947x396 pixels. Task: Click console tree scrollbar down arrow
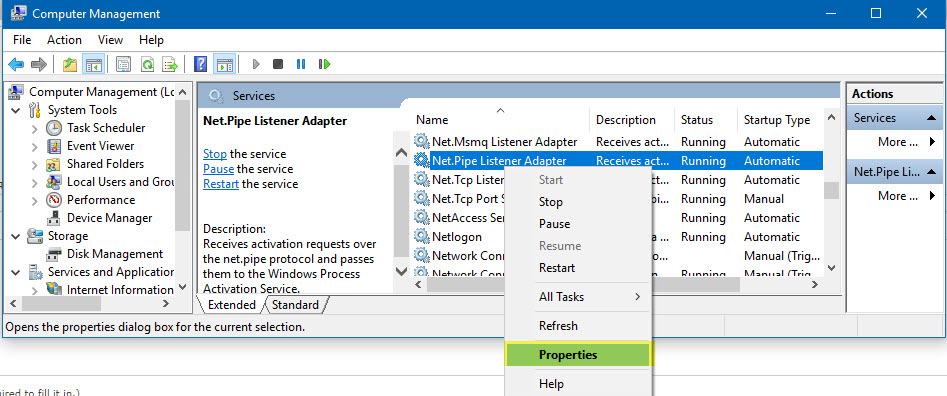(182, 286)
